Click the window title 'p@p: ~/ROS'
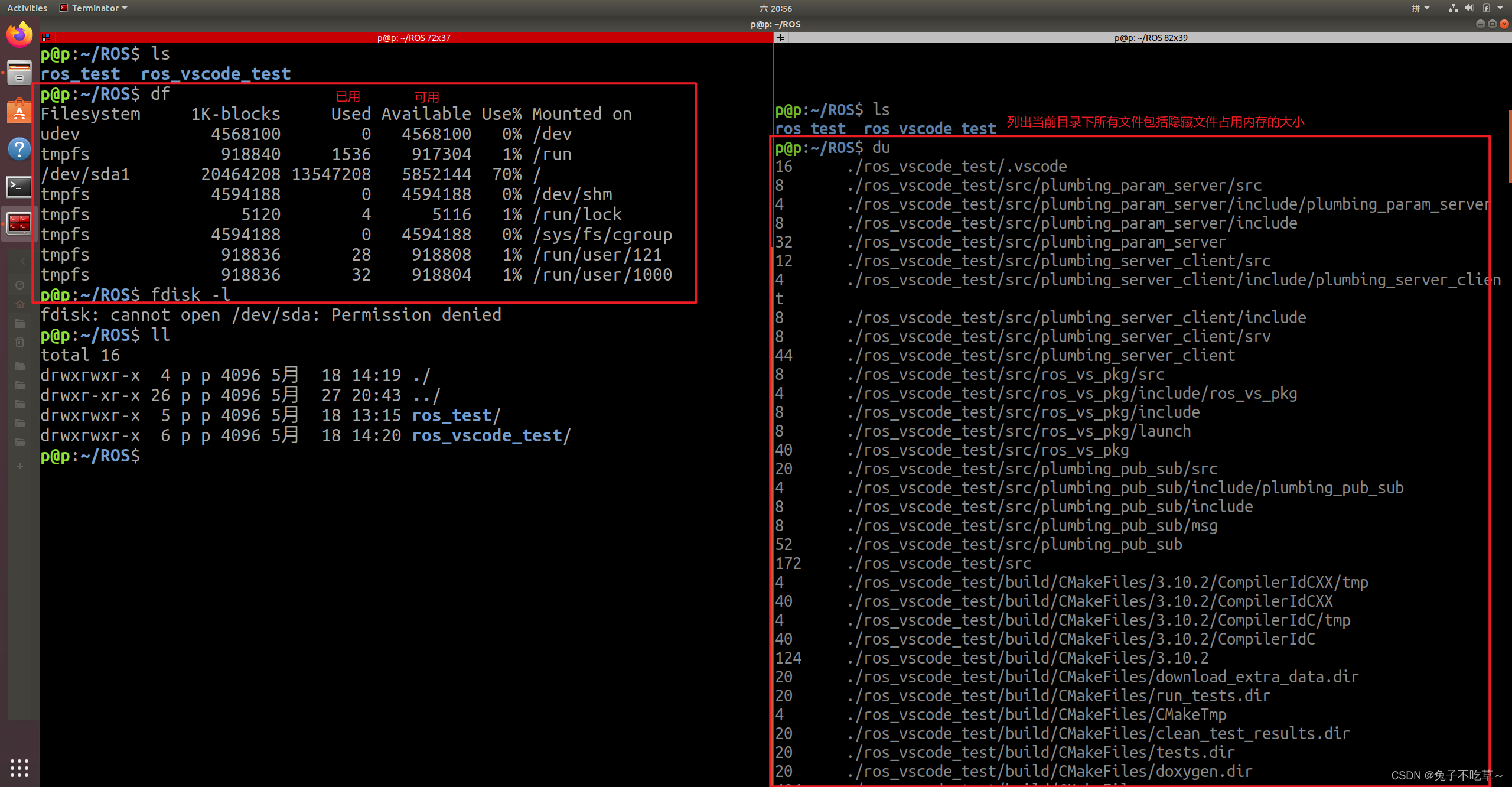Viewport: 1512px width, 787px height. tap(775, 24)
